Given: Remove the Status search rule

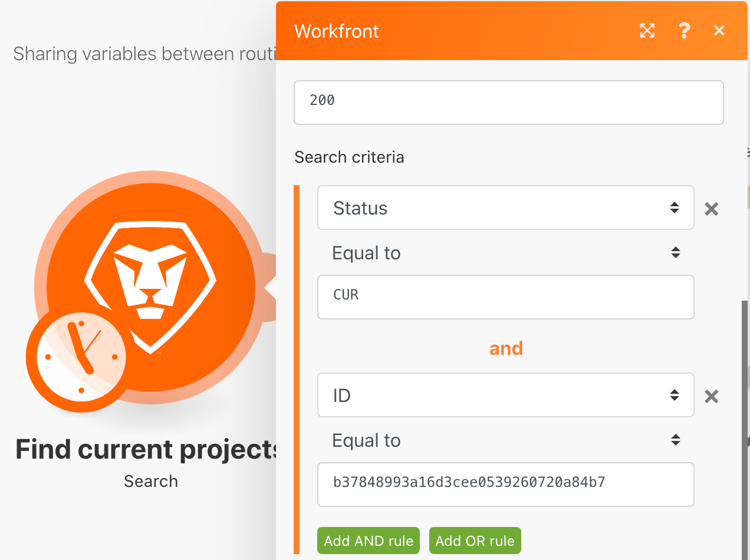Looking at the screenshot, I should pos(711,209).
